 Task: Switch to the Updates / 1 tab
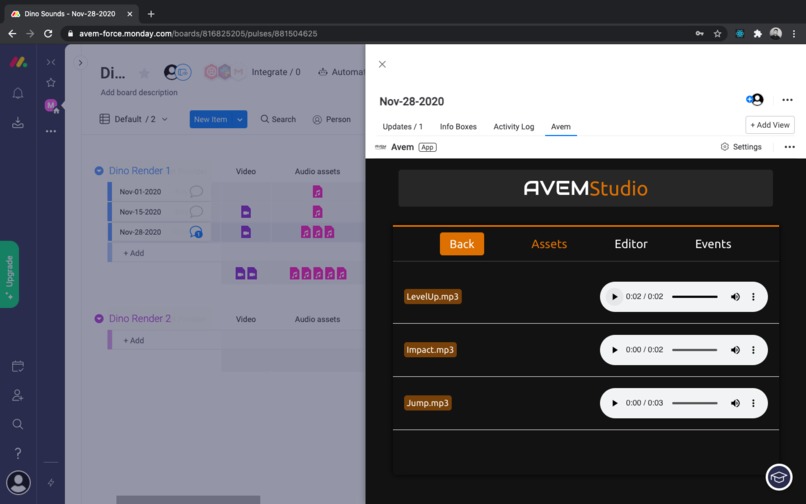(402, 127)
